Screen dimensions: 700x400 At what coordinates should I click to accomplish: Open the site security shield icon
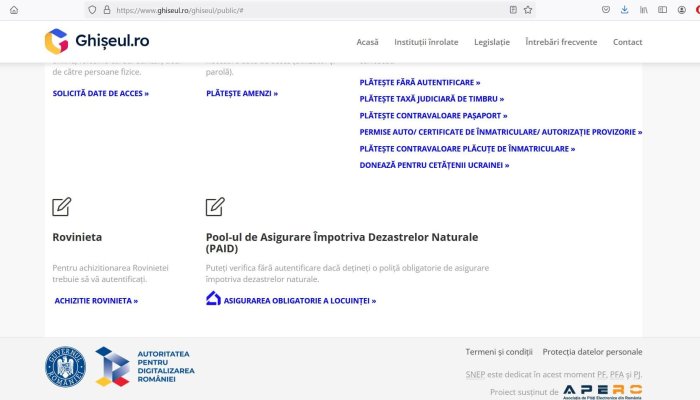click(x=92, y=10)
